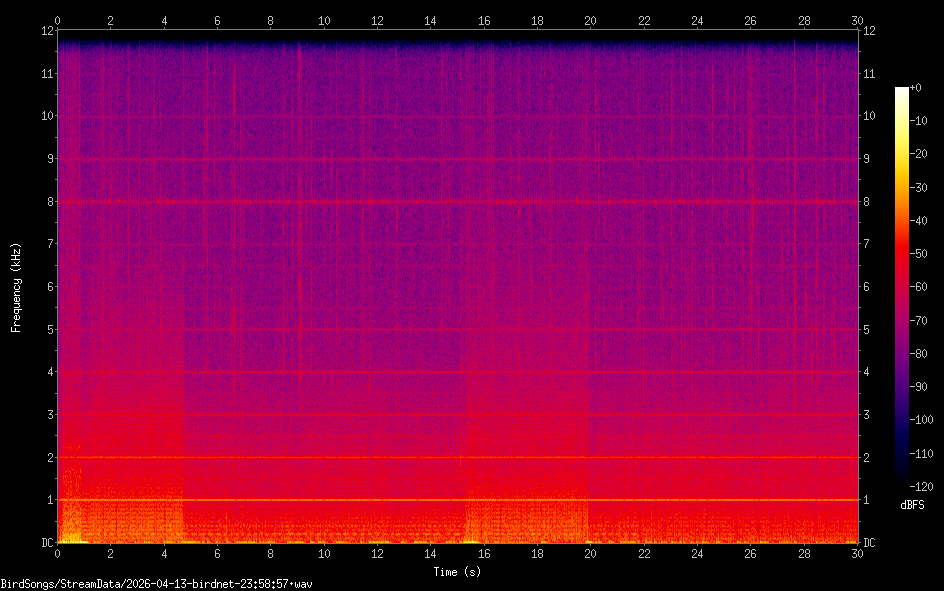This screenshot has height=591, width=944.
Task: Click the 30 label on the top time axis
Action: (856, 20)
